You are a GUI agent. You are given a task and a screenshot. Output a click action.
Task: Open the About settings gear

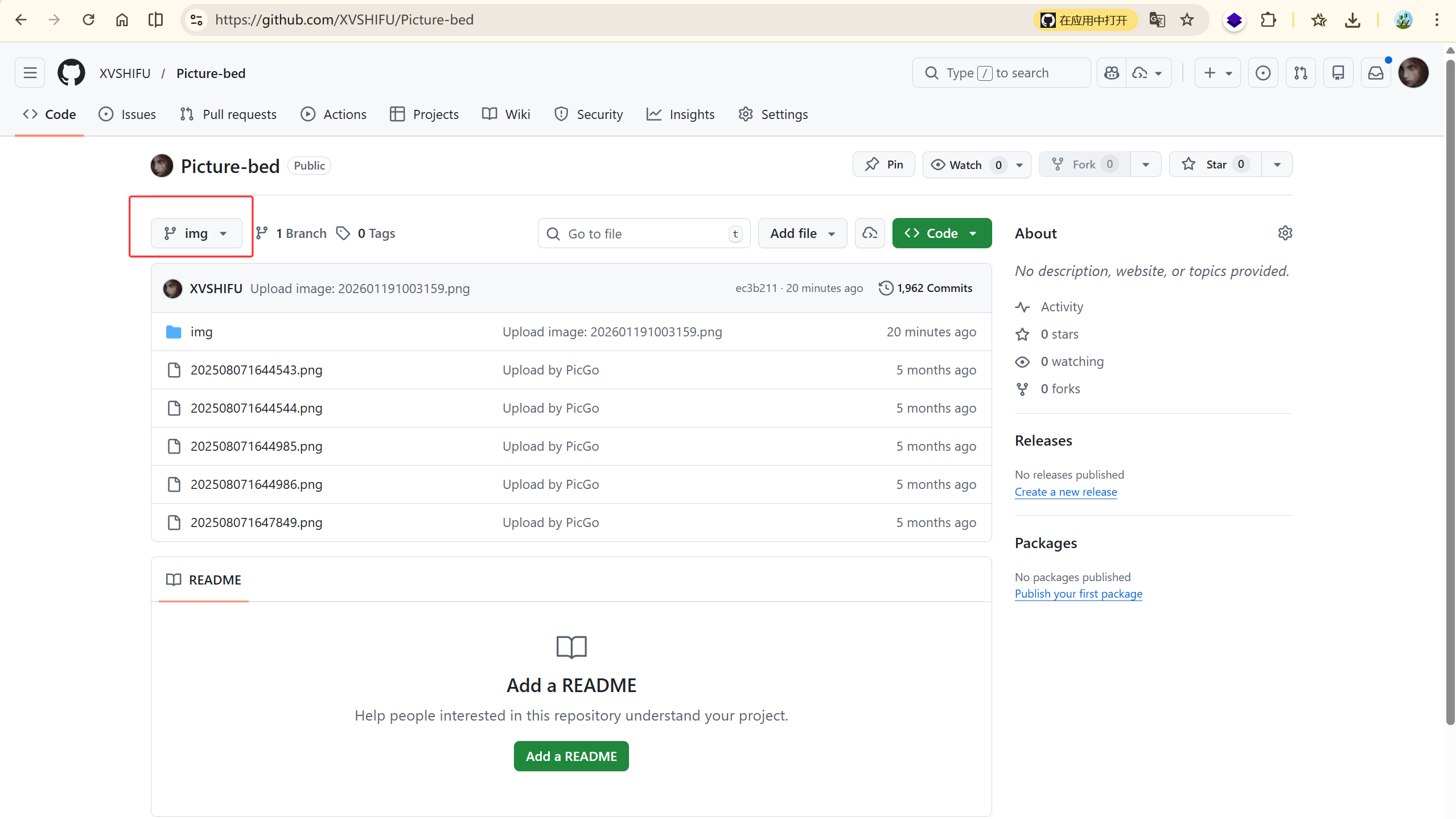(1285, 233)
